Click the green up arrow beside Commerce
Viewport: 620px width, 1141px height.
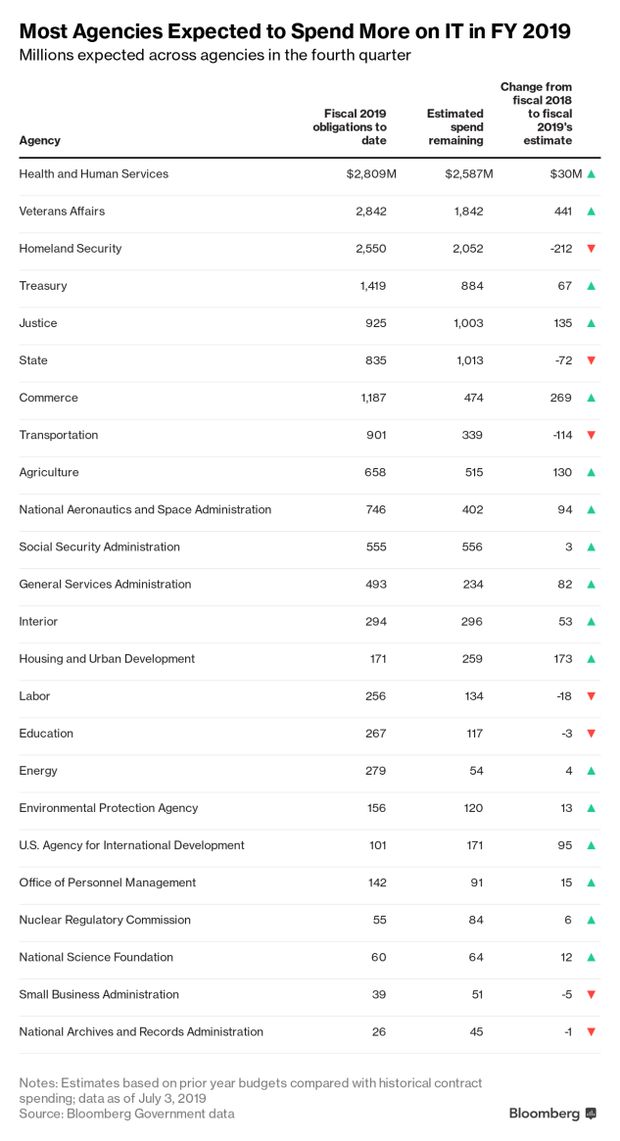pos(591,398)
